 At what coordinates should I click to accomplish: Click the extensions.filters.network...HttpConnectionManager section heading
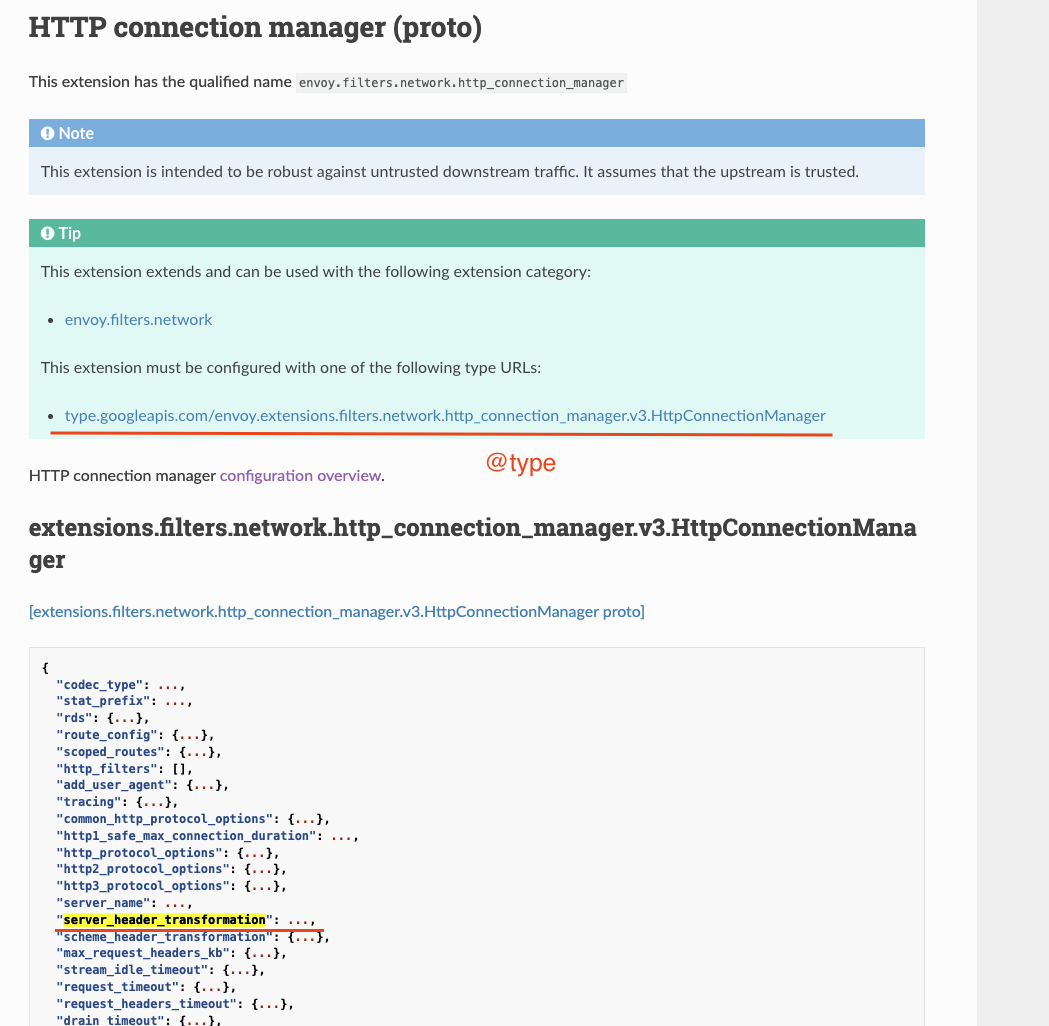(472, 543)
